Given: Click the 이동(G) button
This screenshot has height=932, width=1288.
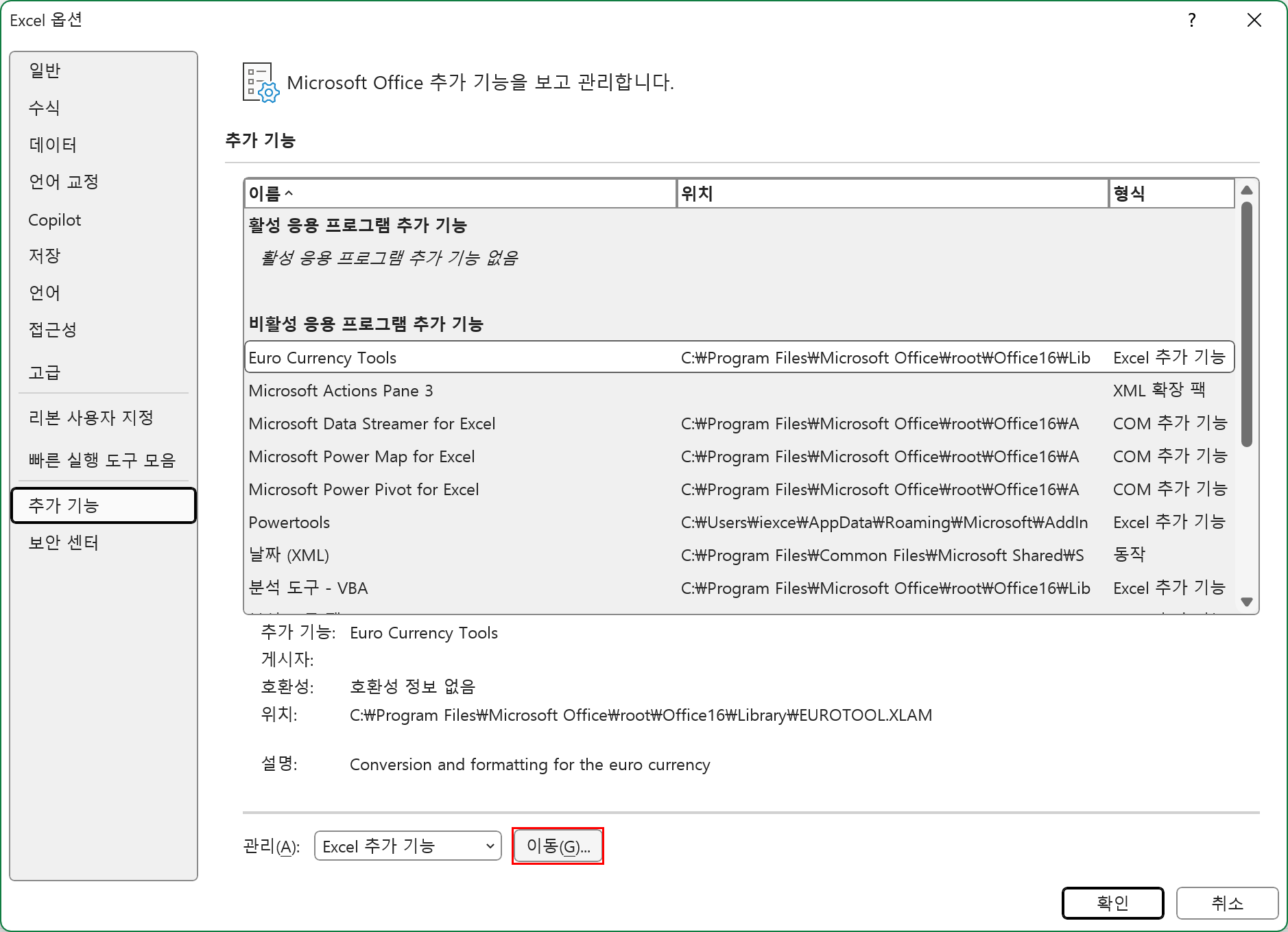Looking at the screenshot, I should pyautogui.click(x=558, y=846).
